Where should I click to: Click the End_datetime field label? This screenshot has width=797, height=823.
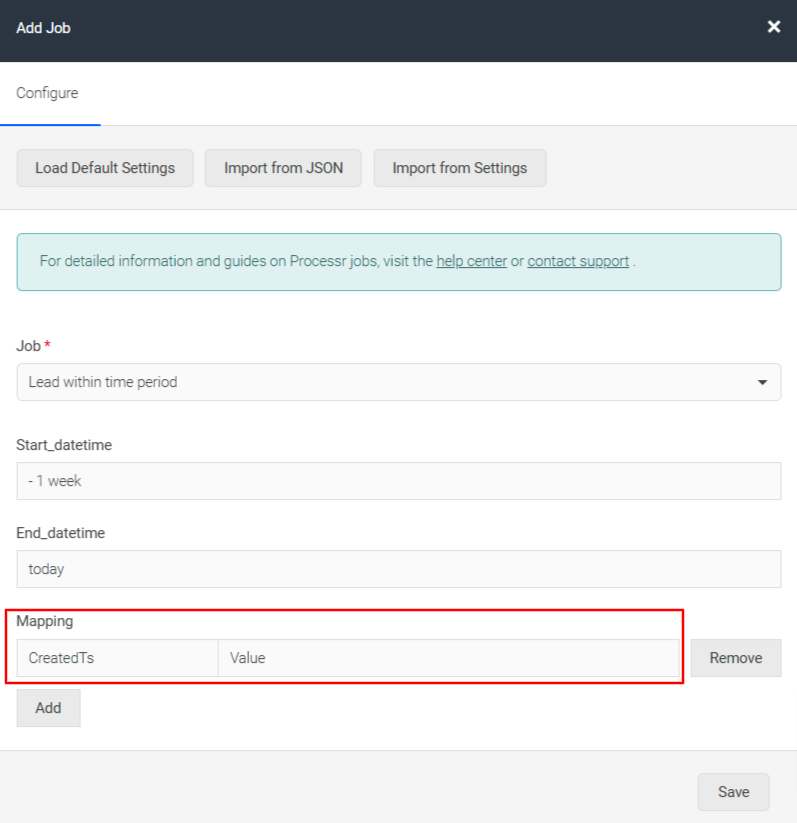coord(60,533)
